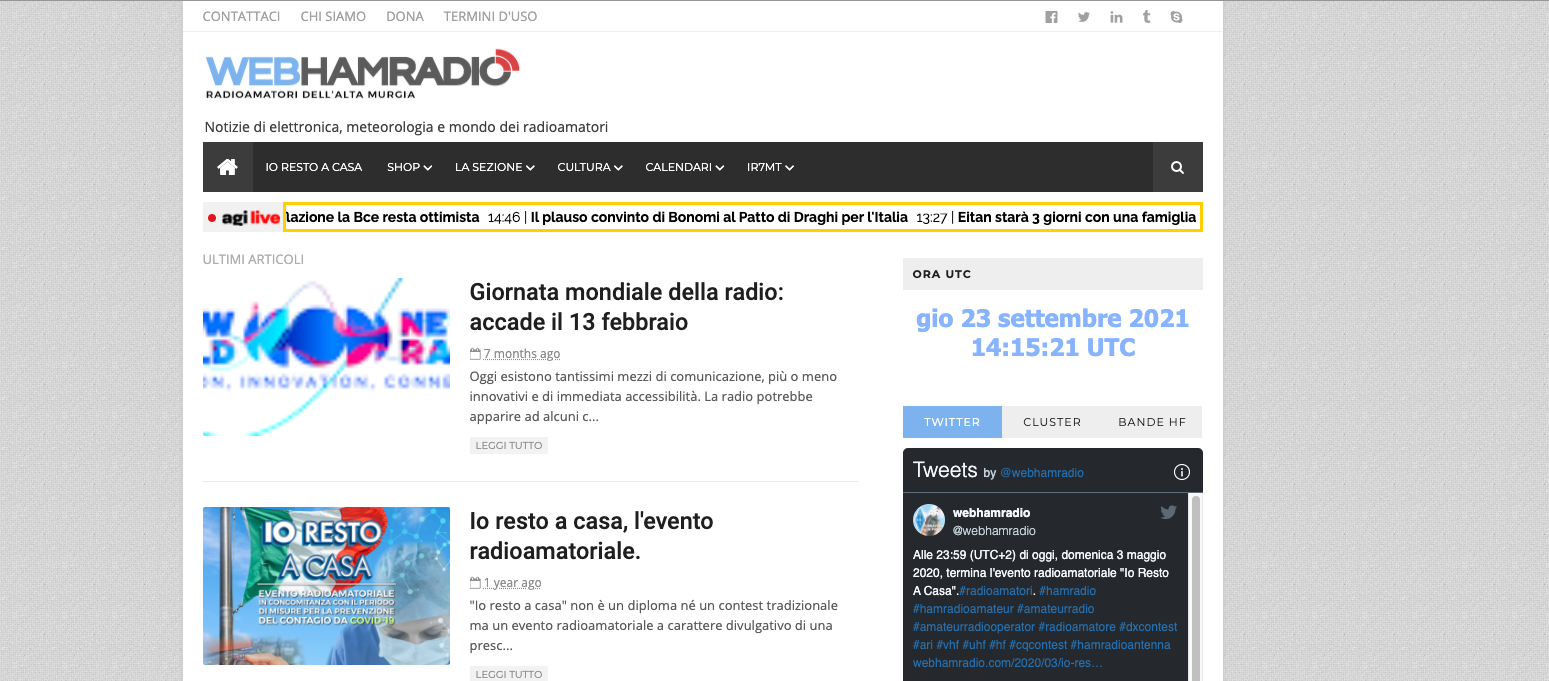Click the Twitter bird icon in the header
The image size is (1549, 681).
pyautogui.click(x=1083, y=16)
